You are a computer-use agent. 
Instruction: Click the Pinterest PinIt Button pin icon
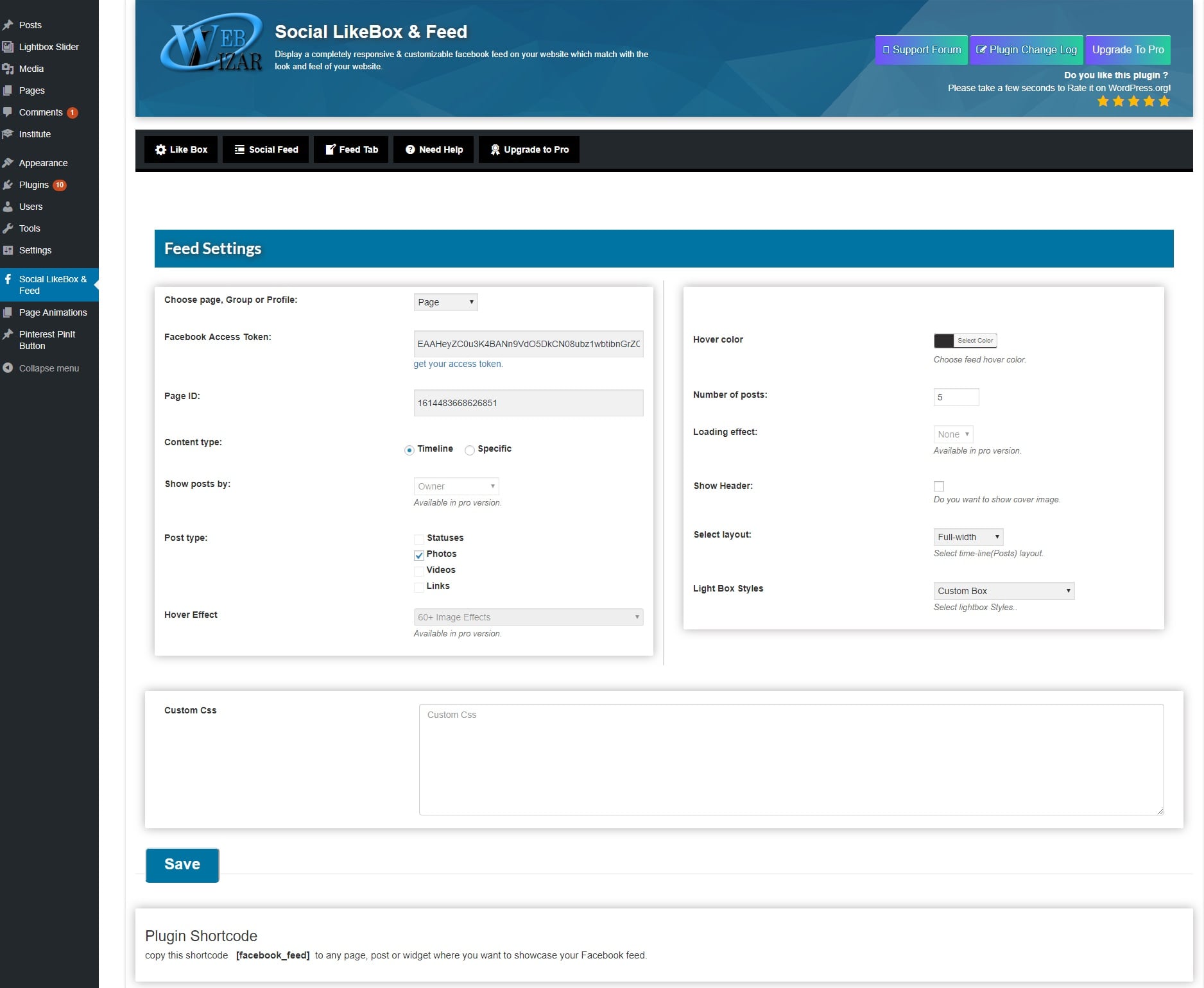click(8, 334)
